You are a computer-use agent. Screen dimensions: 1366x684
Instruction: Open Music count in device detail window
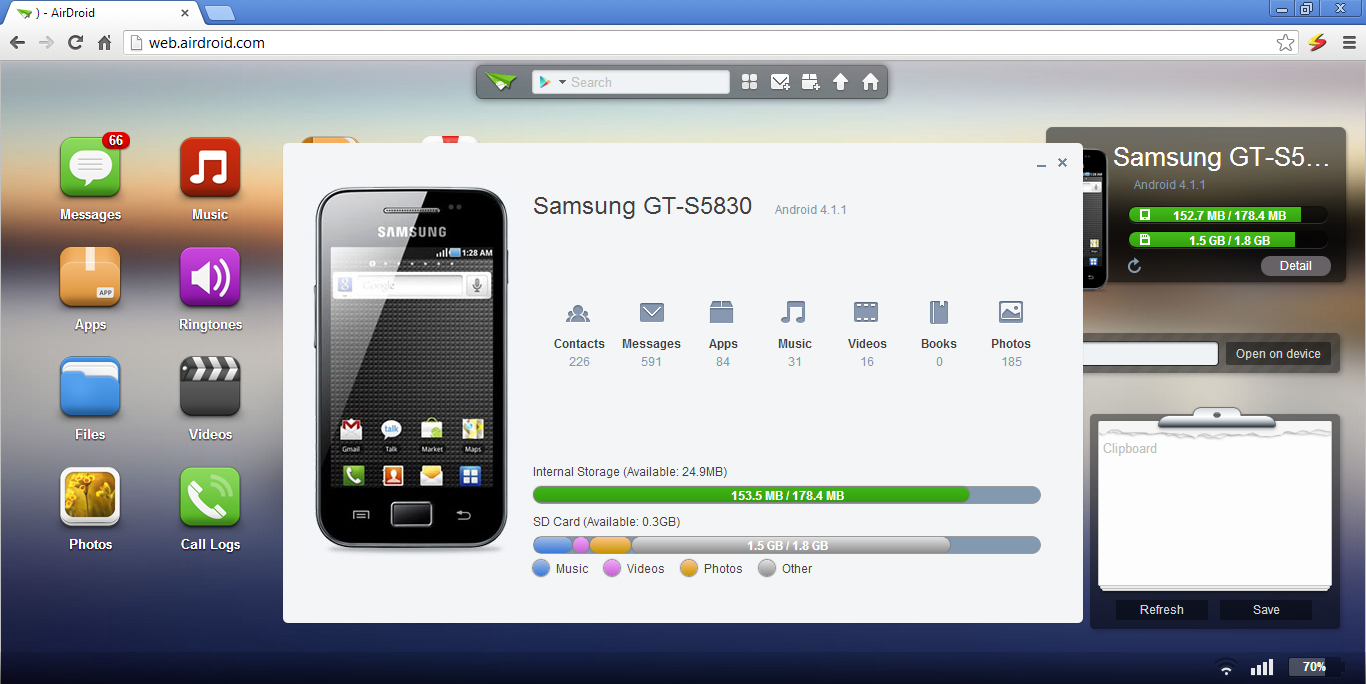794,334
